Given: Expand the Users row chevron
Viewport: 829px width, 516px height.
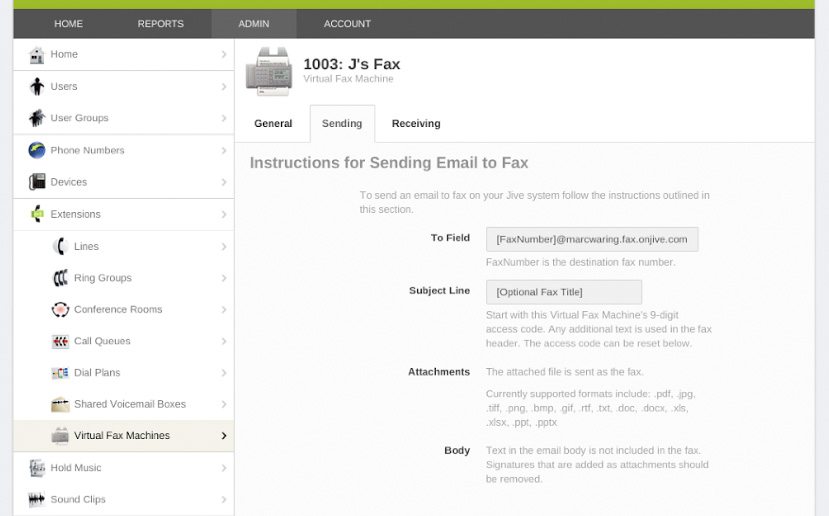Looking at the screenshot, I should tap(224, 86).
